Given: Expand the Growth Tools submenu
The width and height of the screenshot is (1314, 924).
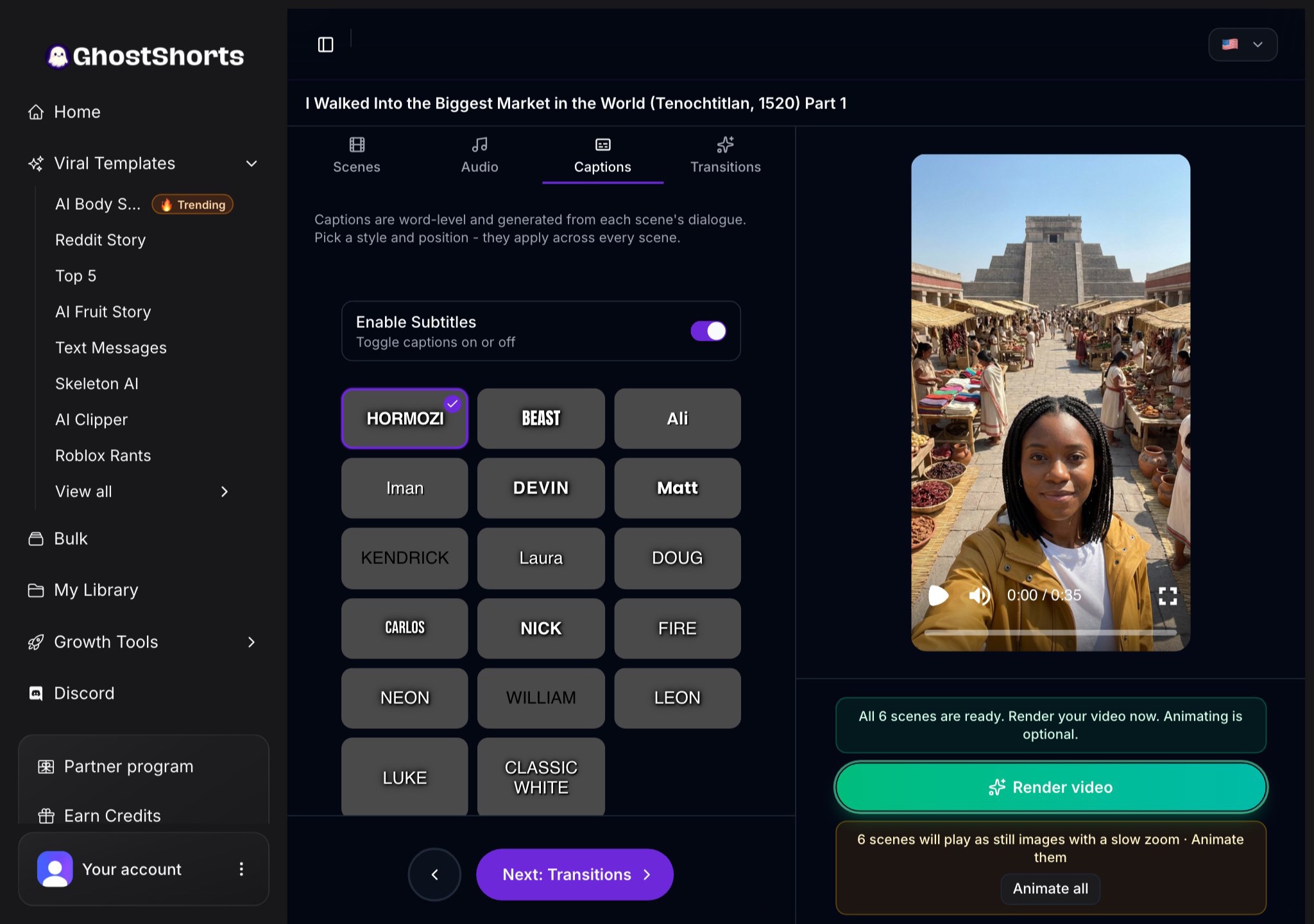Looking at the screenshot, I should pos(252,642).
